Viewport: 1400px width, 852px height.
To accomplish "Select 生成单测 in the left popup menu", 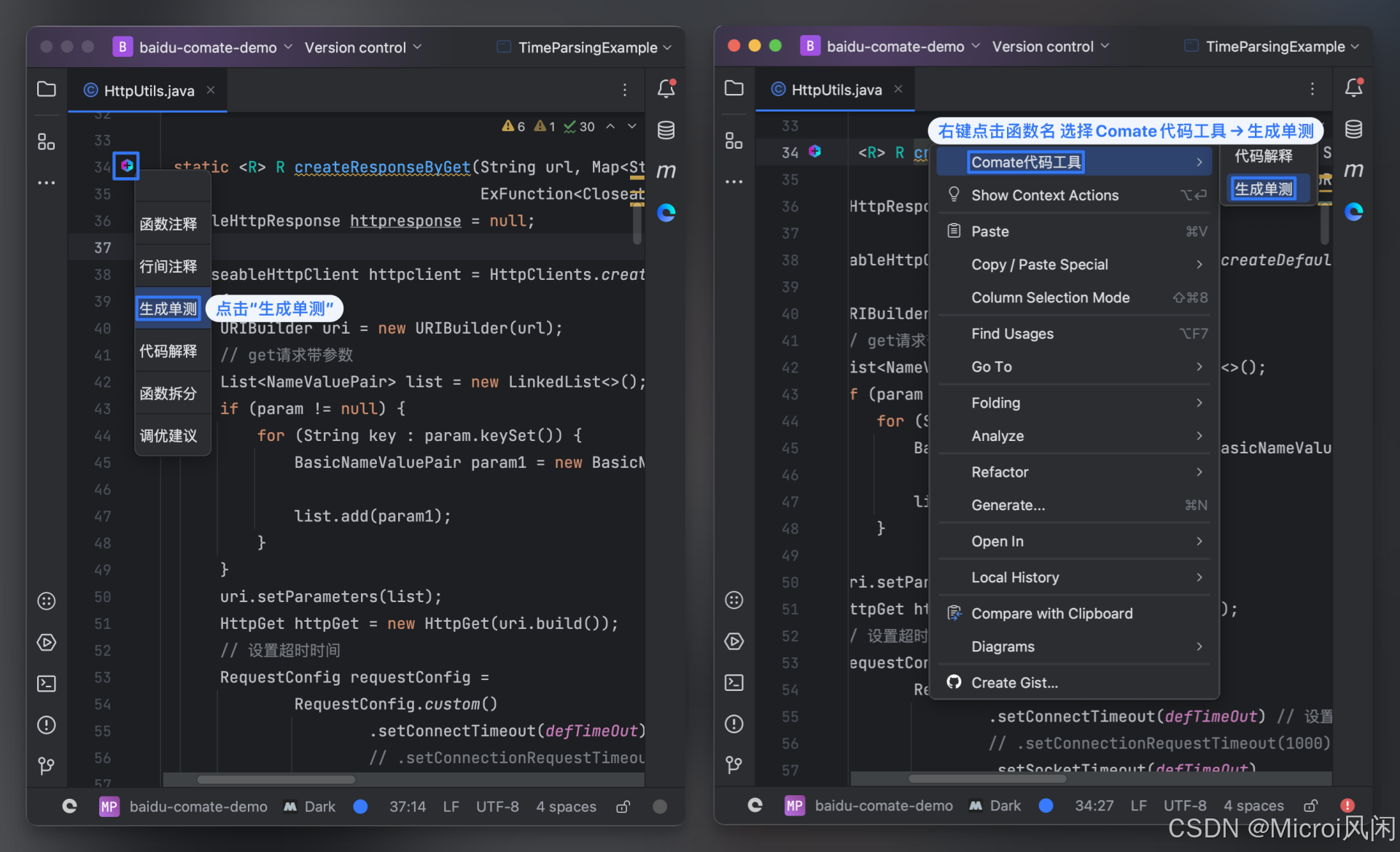I will [168, 309].
